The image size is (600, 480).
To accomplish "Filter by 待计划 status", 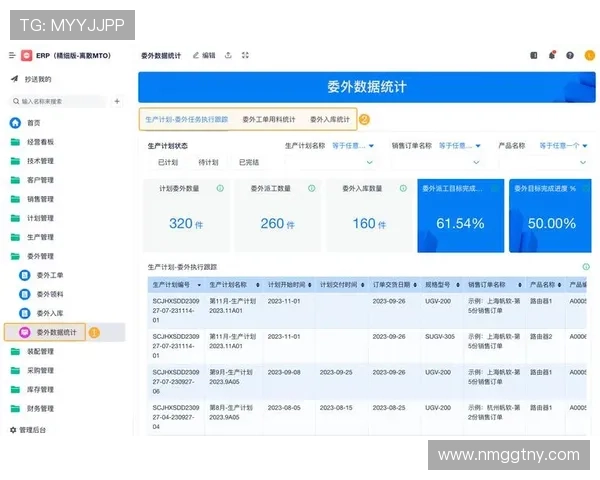I will point(208,162).
